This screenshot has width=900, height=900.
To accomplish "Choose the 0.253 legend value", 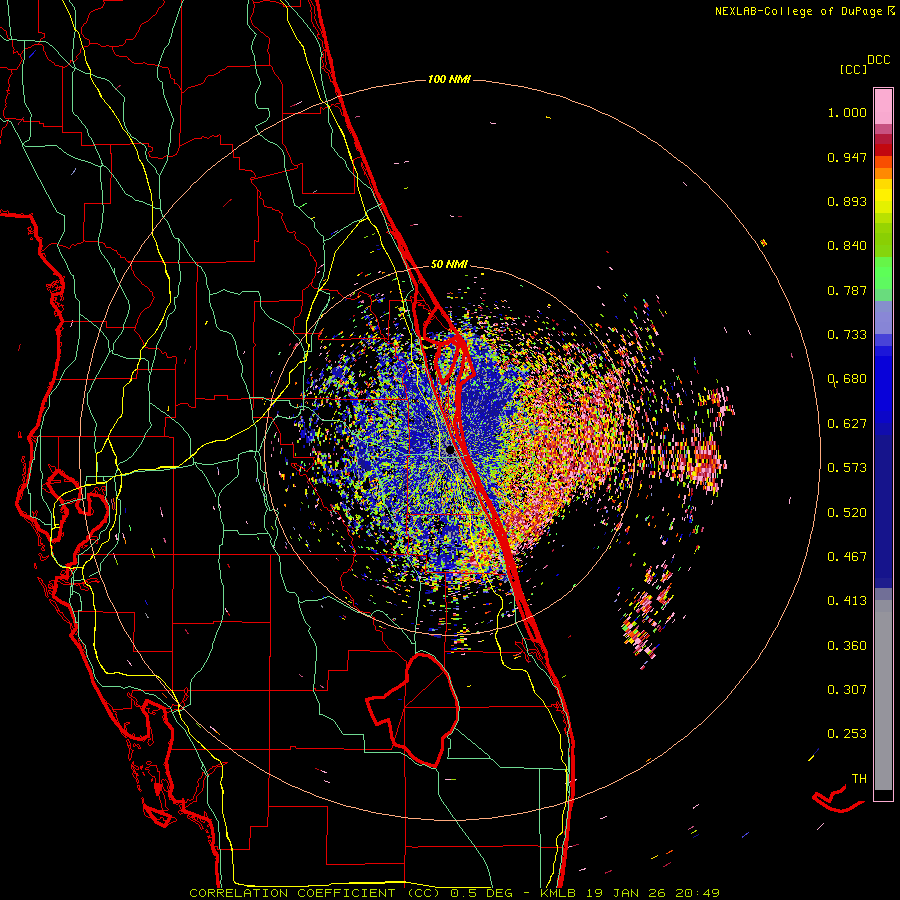I will tap(847, 734).
